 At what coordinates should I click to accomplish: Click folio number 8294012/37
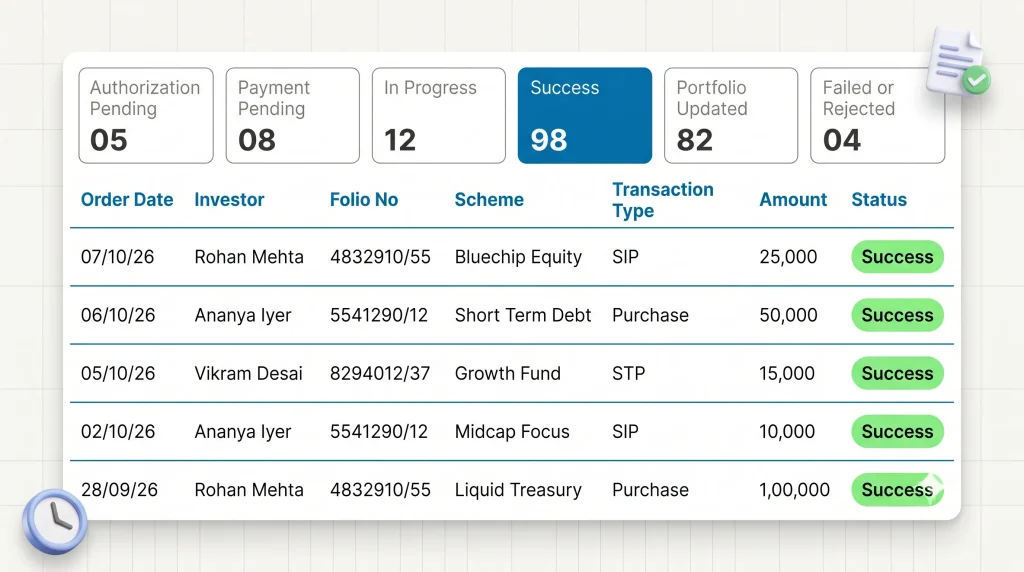coord(380,373)
